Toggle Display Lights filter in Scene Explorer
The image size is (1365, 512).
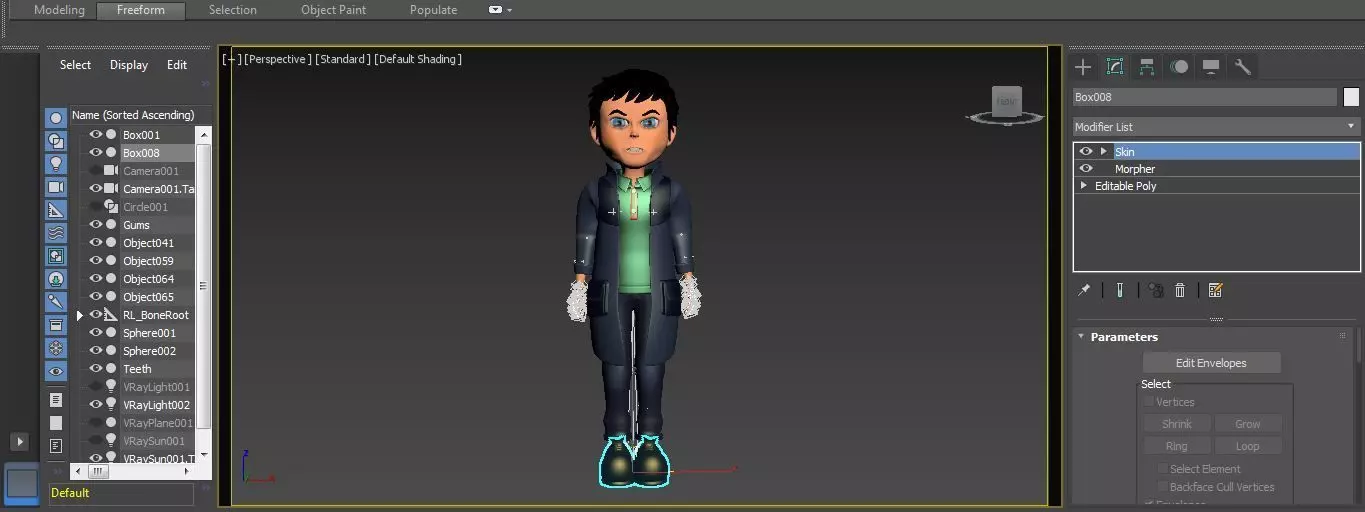coord(56,164)
